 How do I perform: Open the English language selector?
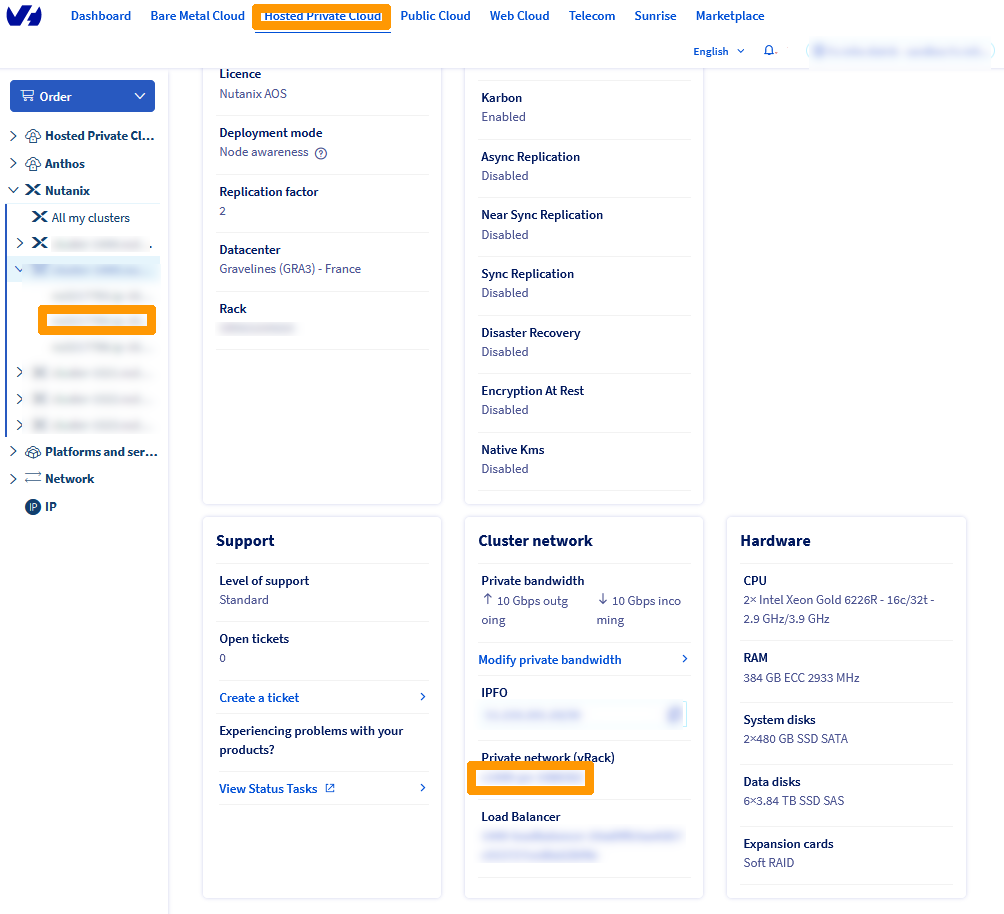[718, 51]
